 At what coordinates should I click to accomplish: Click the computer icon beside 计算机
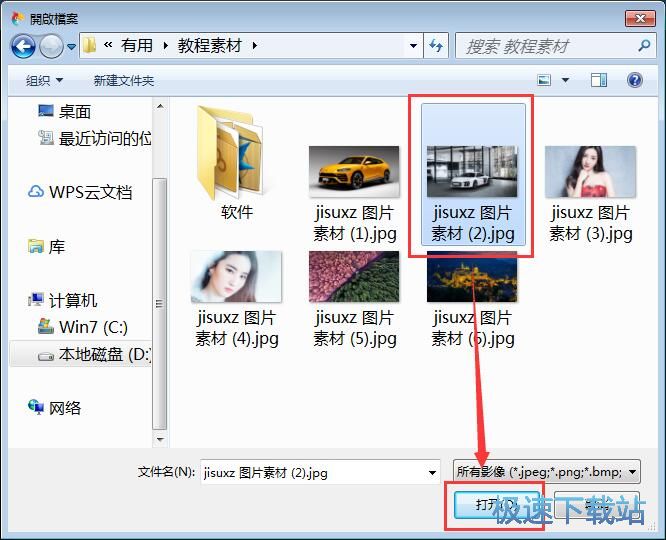tap(36, 300)
